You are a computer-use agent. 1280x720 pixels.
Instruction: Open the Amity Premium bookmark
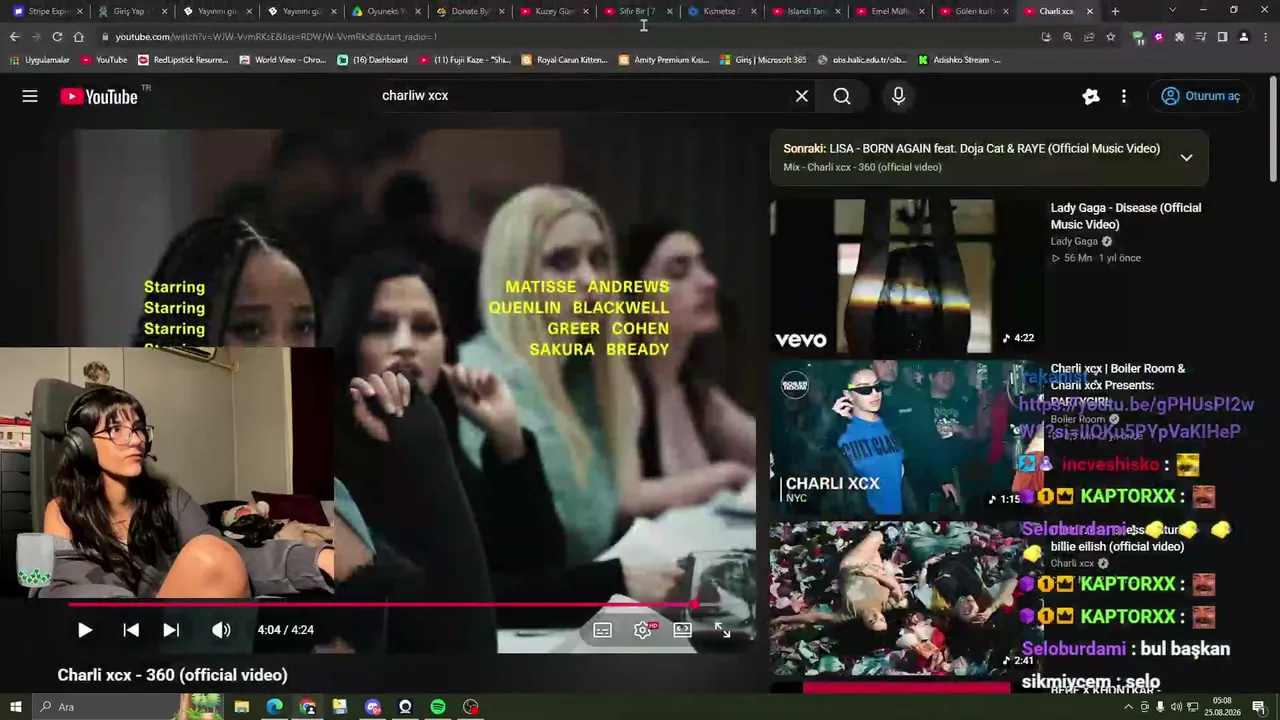(664, 60)
